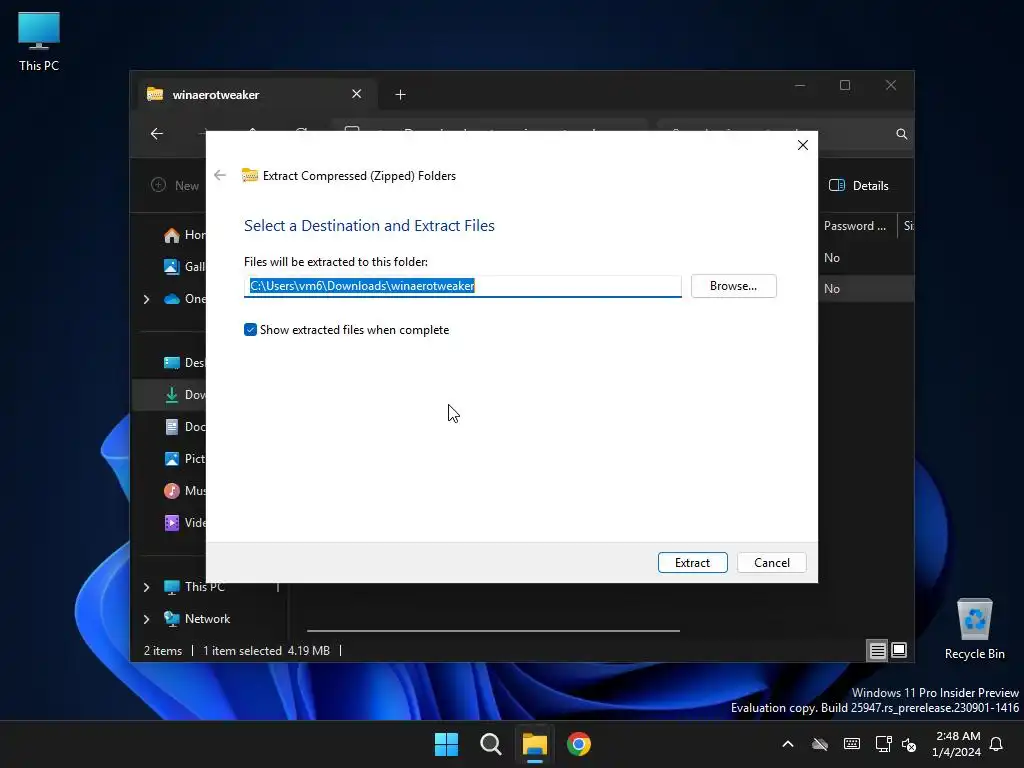
Task: Open the Recycle Bin desktop icon
Action: [974, 629]
